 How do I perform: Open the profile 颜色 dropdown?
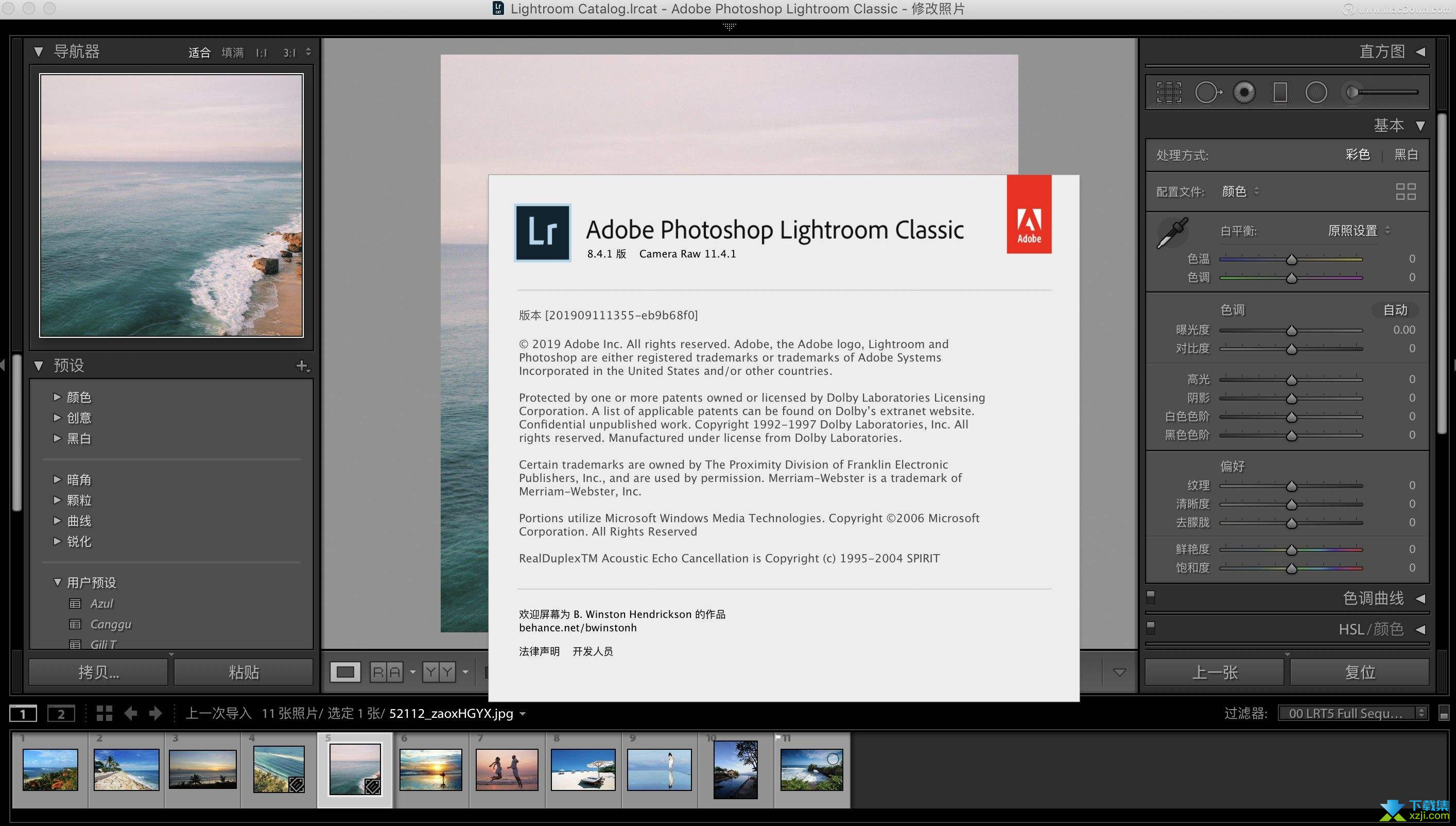point(1240,191)
